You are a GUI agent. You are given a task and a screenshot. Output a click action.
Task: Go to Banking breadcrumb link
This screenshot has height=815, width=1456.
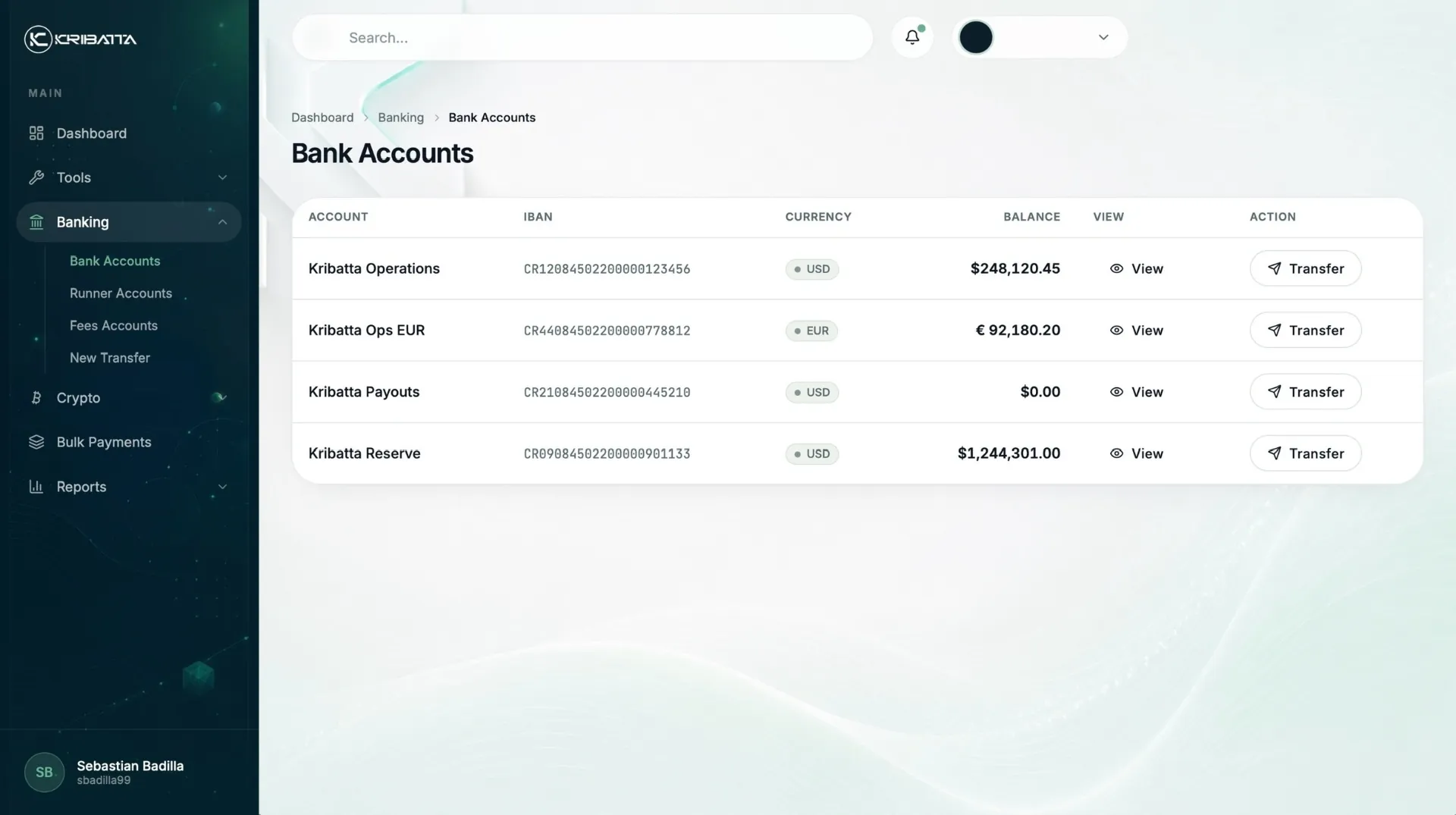(x=401, y=118)
